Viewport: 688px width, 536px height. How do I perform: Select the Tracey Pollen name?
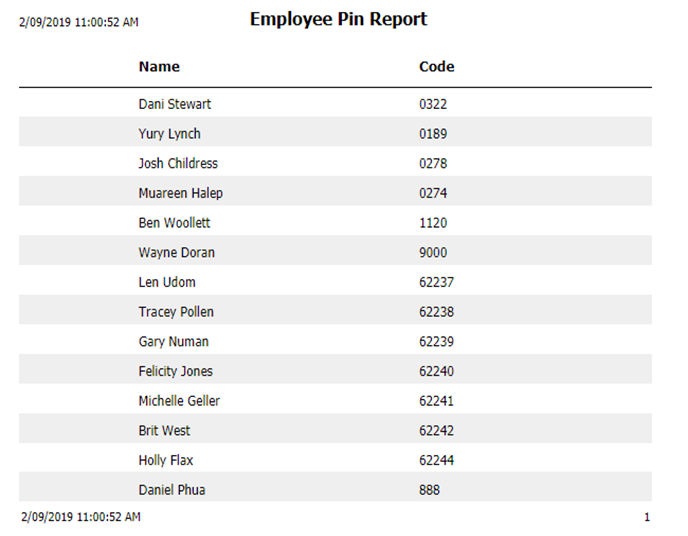point(176,312)
